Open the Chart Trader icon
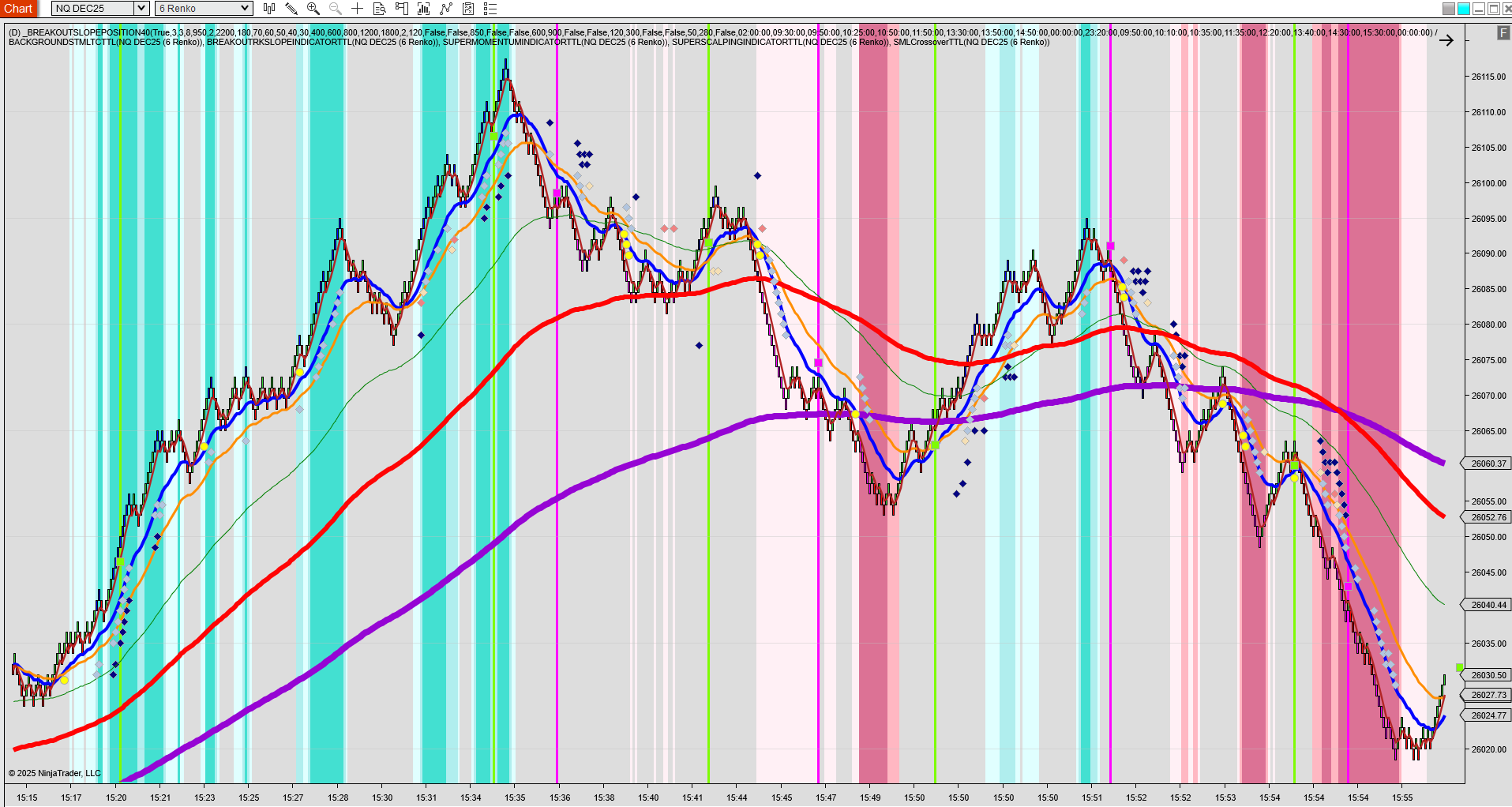The image size is (1512, 807). (402, 9)
